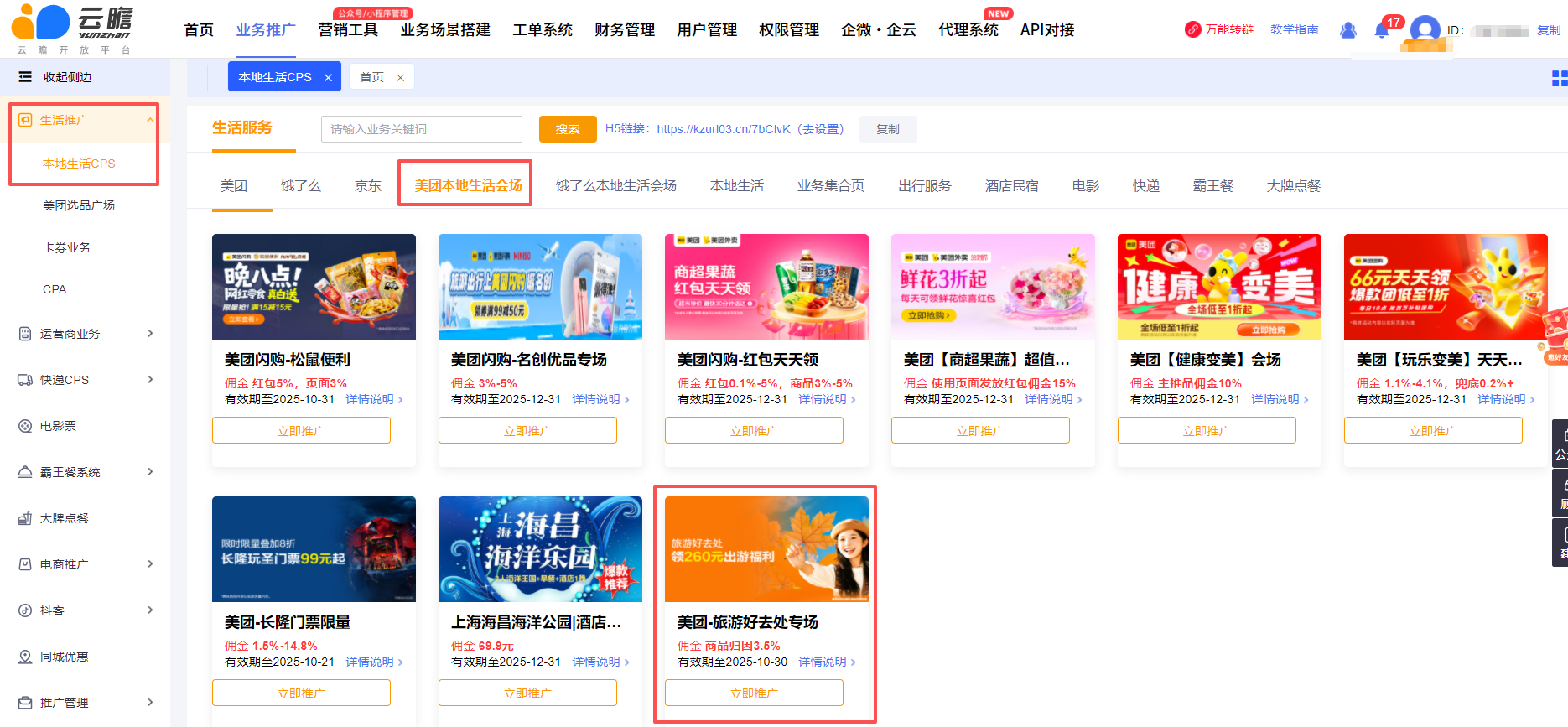Image resolution: width=1568 pixels, height=727 pixels.
Task: Focus the 请输入业务关键词 search field
Action: click(x=421, y=129)
